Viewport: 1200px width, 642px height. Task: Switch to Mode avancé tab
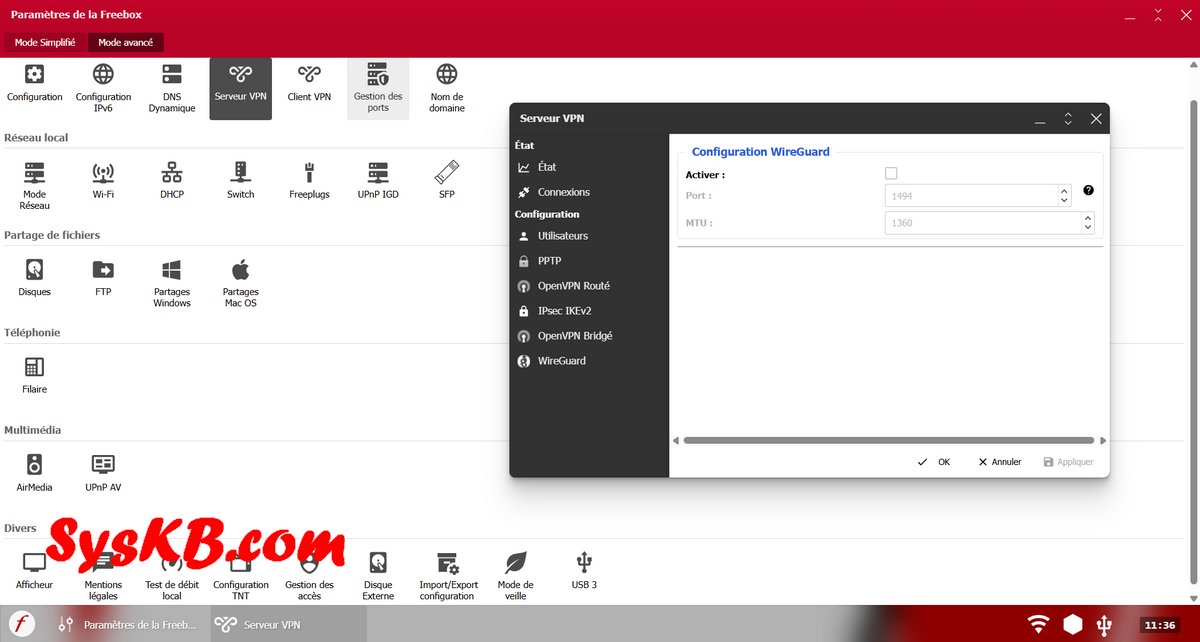point(126,42)
